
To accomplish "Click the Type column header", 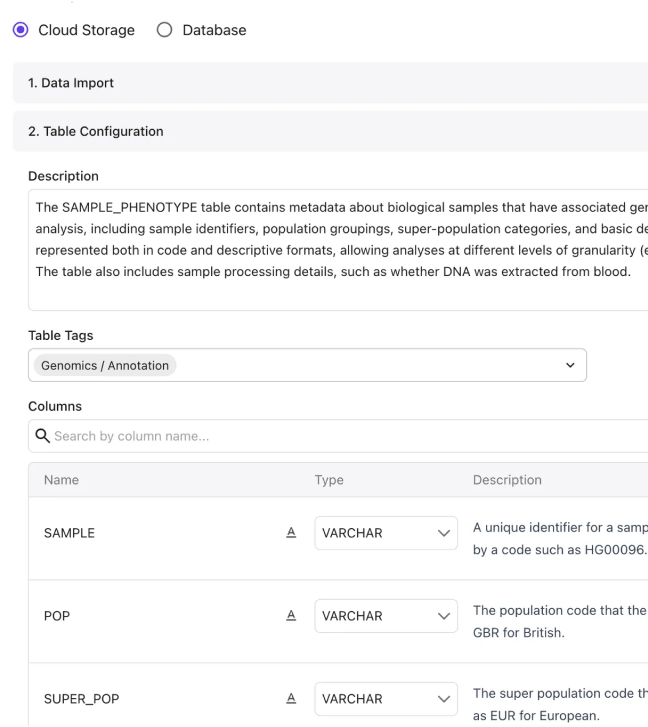I will pos(329,480).
